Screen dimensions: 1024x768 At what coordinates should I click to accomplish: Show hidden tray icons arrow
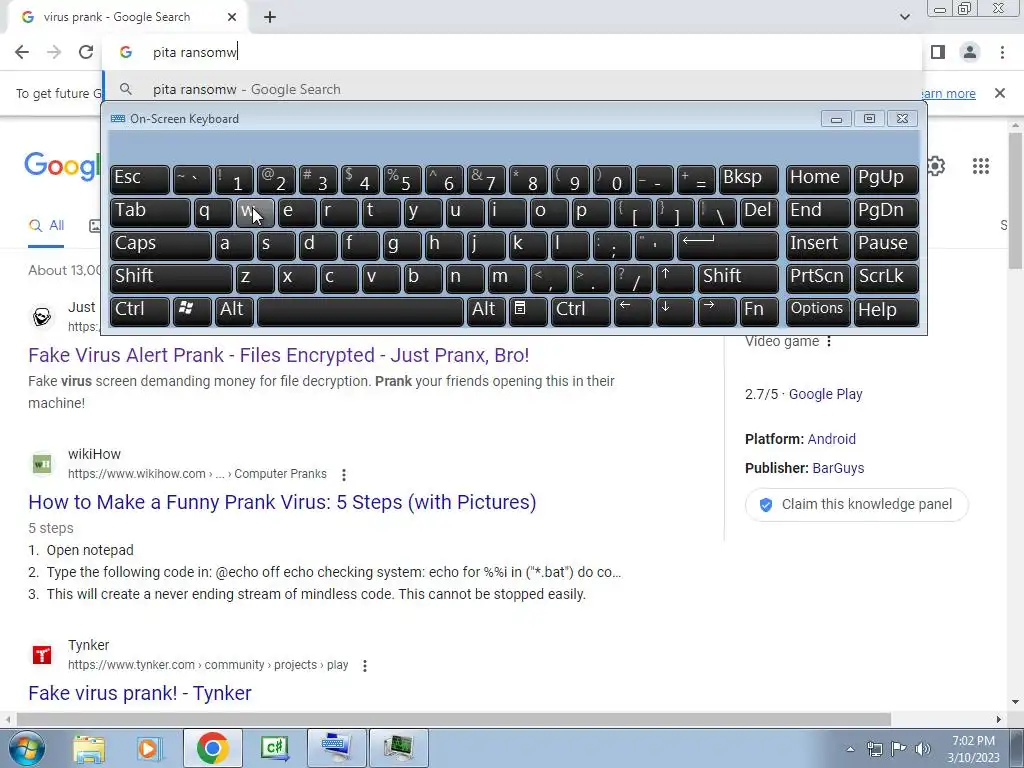[x=850, y=749]
